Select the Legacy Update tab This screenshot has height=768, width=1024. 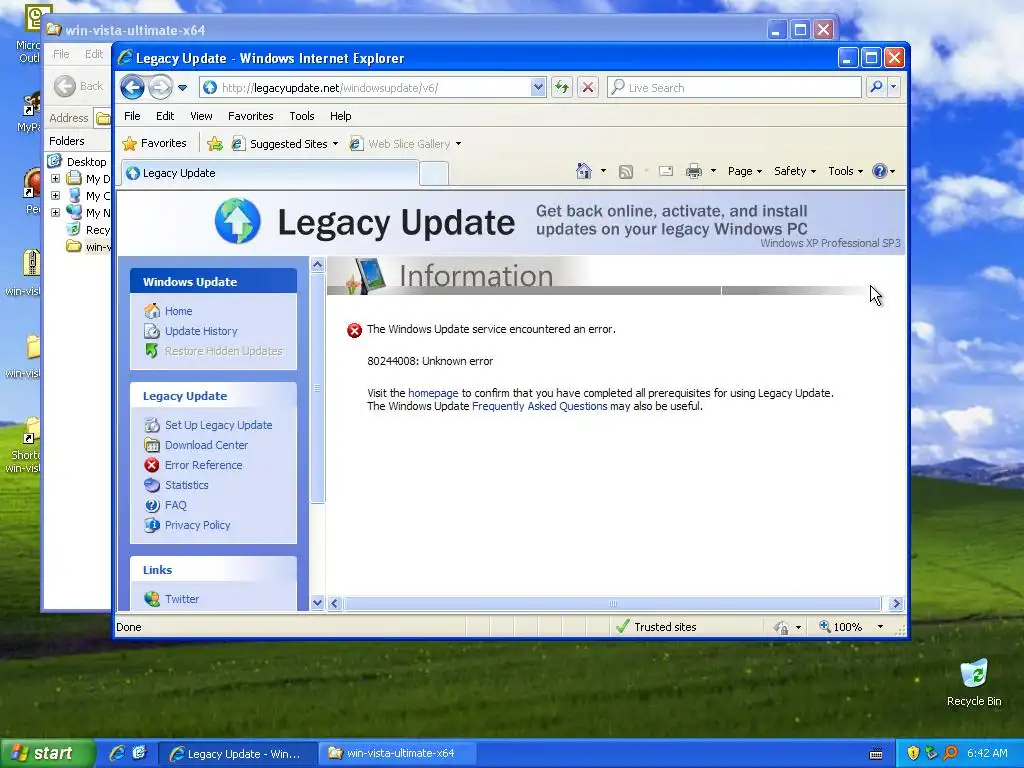tap(269, 173)
